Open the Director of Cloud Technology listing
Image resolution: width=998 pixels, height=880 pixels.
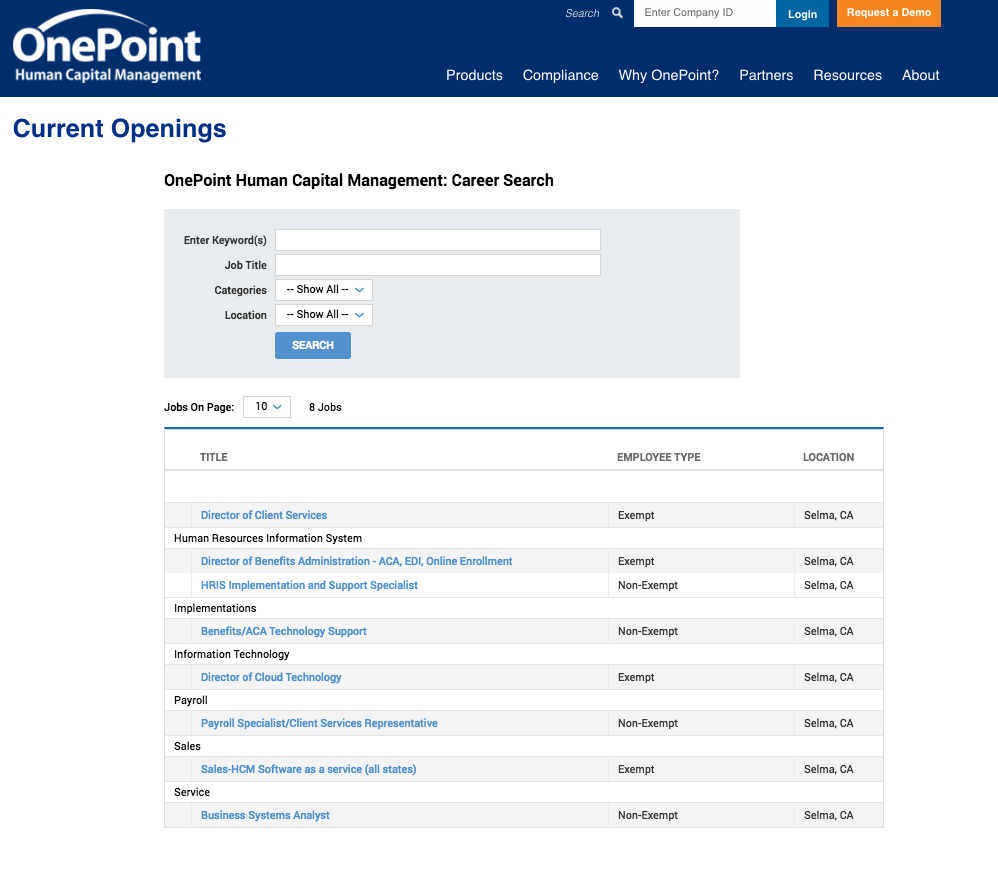click(270, 677)
